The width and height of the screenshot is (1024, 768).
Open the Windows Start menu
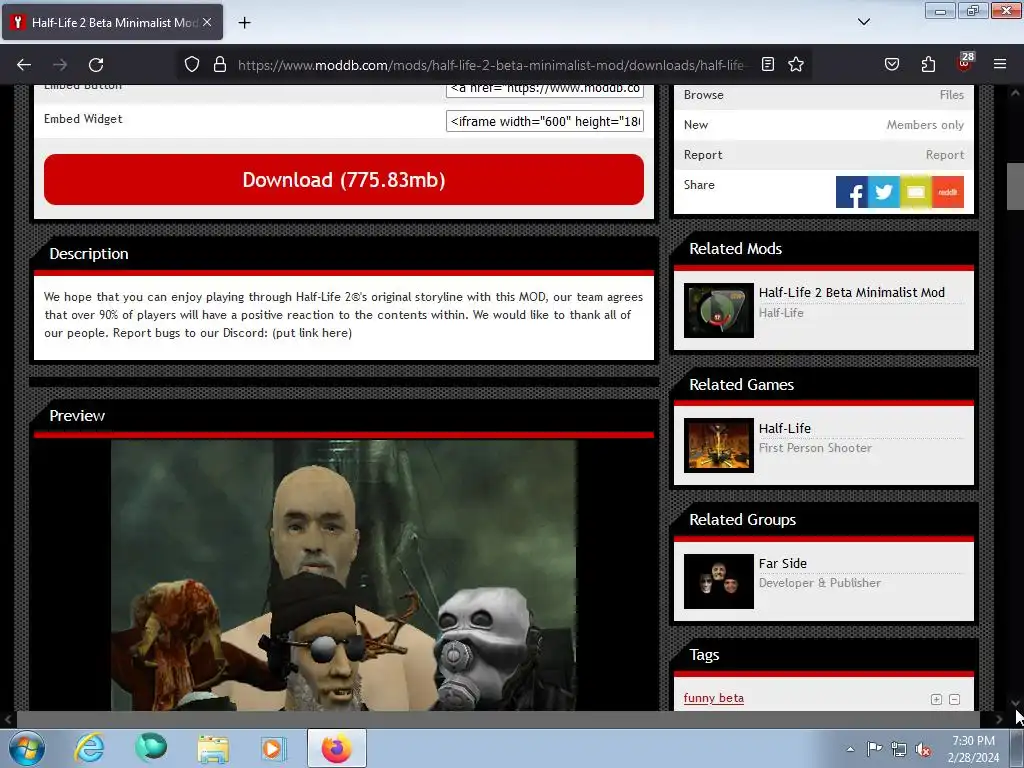26,748
